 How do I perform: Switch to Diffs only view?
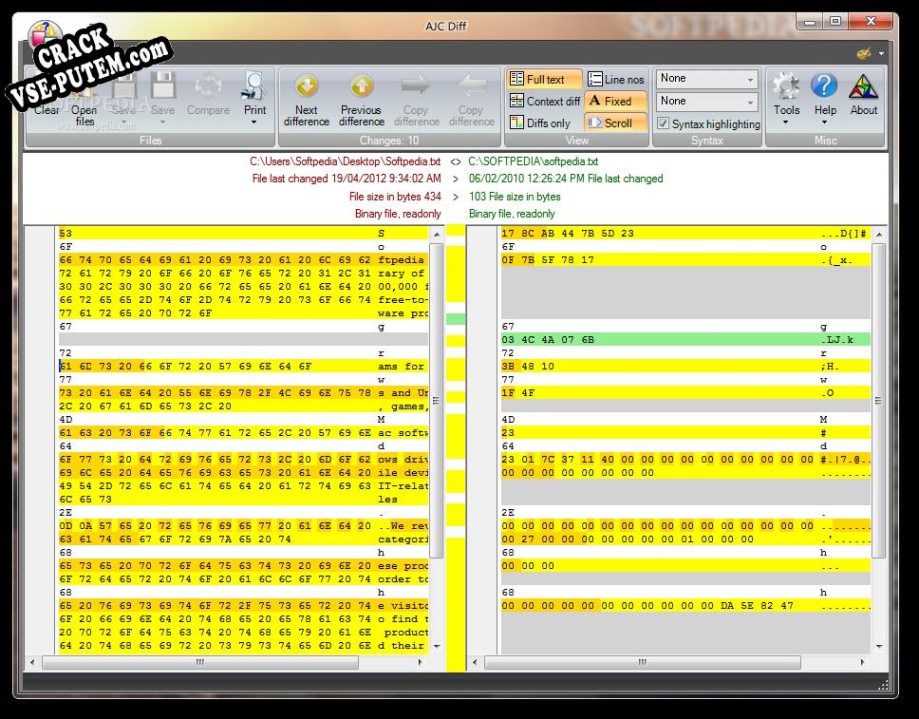(x=540, y=123)
